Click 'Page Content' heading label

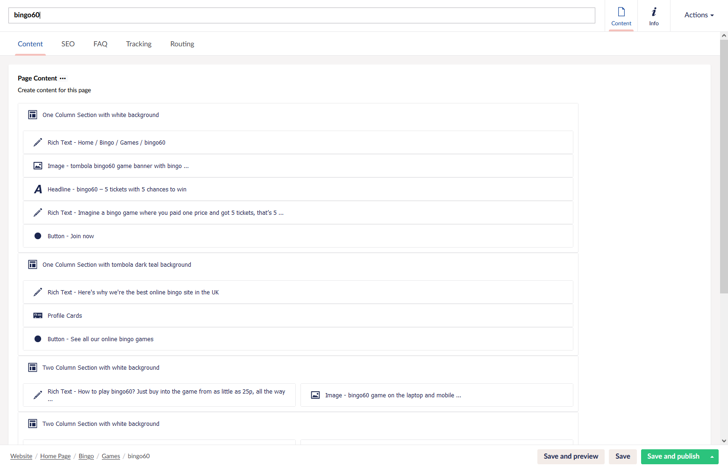pyautogui.click(x=37, y=78)
